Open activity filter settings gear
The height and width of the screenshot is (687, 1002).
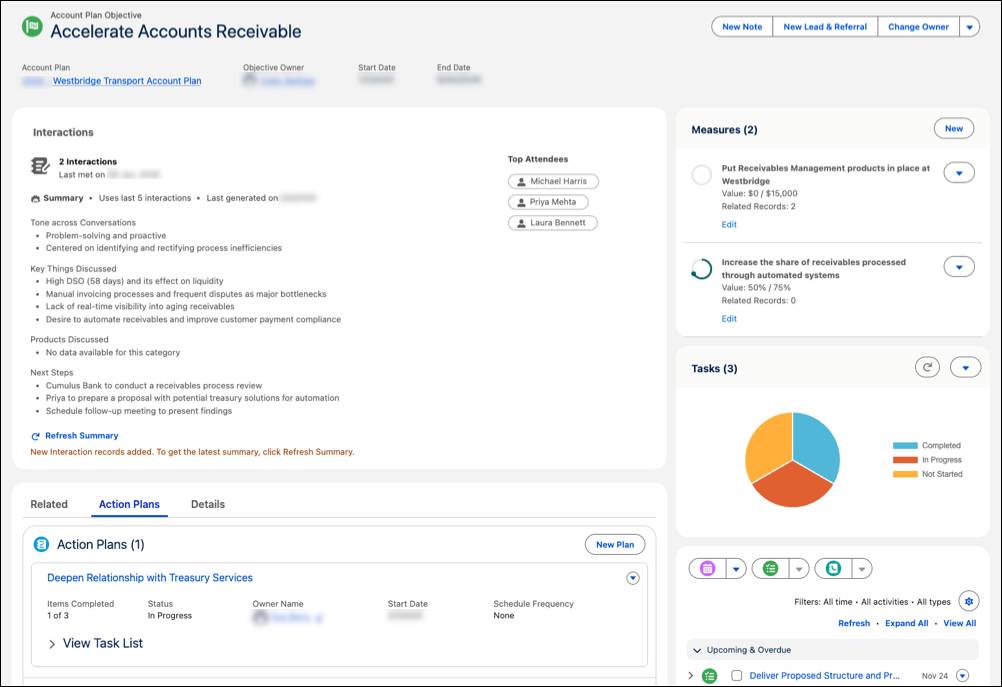[968, 601]
